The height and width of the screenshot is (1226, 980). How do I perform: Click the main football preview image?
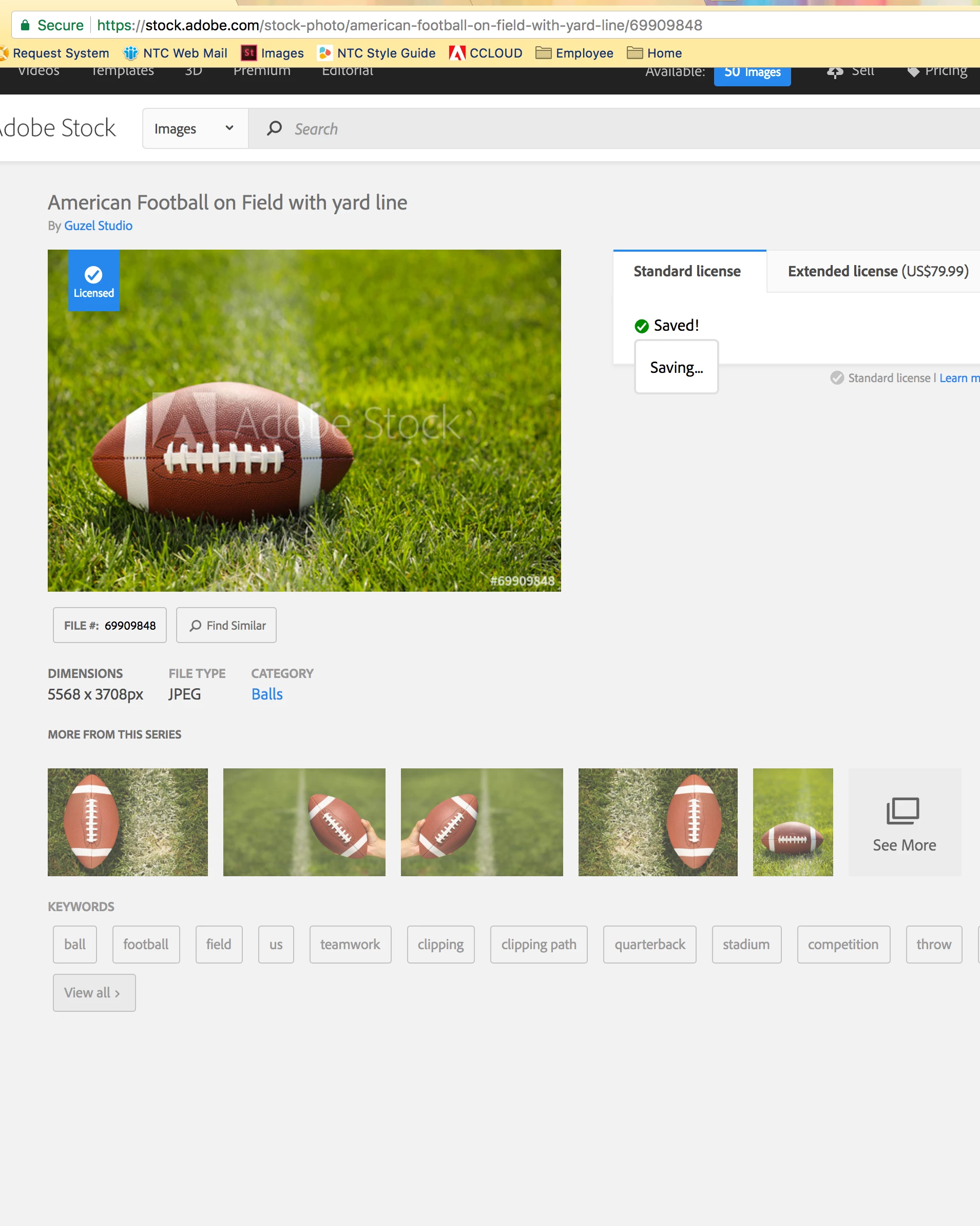[x=304, y=420]
